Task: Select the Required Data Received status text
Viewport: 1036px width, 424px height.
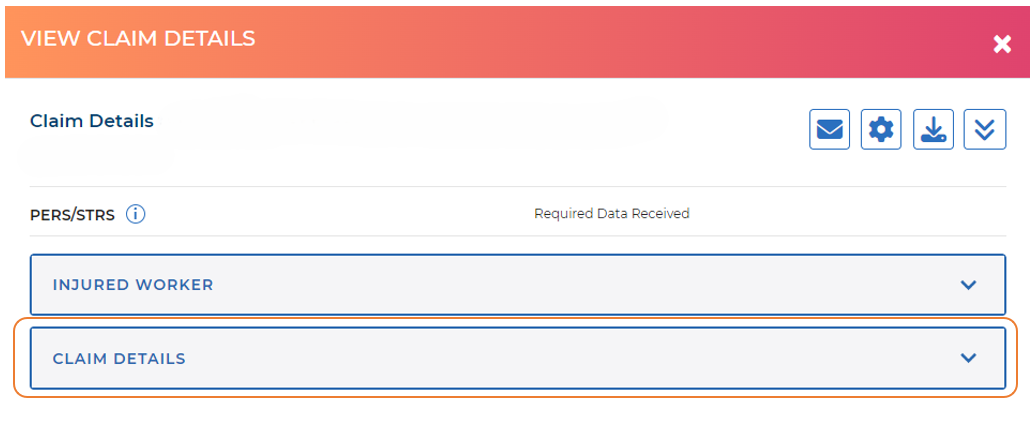Action: 611,214
